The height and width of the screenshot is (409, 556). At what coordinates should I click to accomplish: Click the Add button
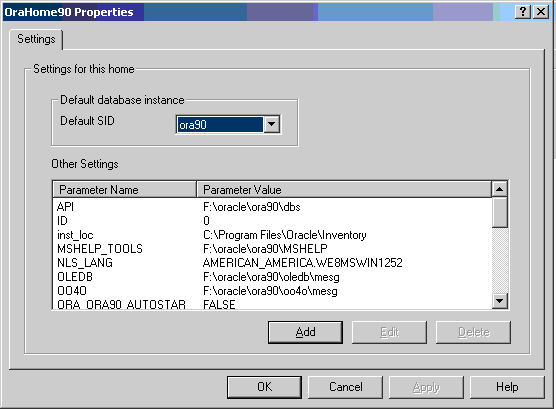305,332
